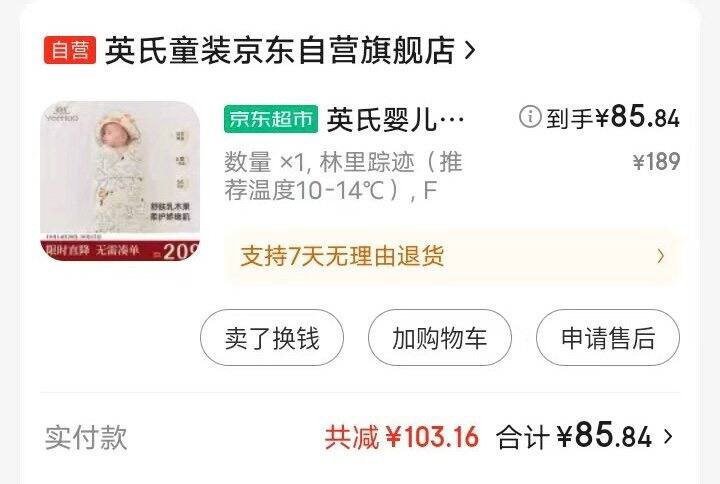Click the 限时直降 promo strip on thumbnail
Viewport: 720px width, 484px height.
[x=120, y=250]
